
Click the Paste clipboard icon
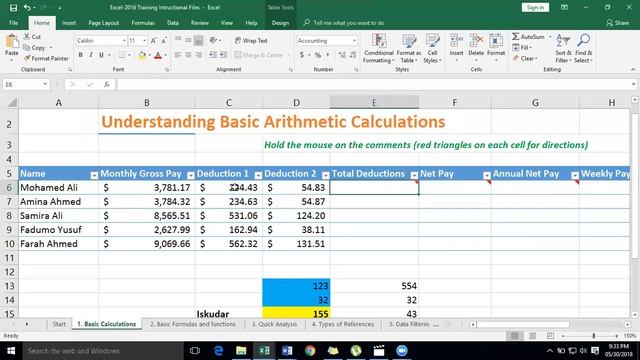[x=11, y=42]
